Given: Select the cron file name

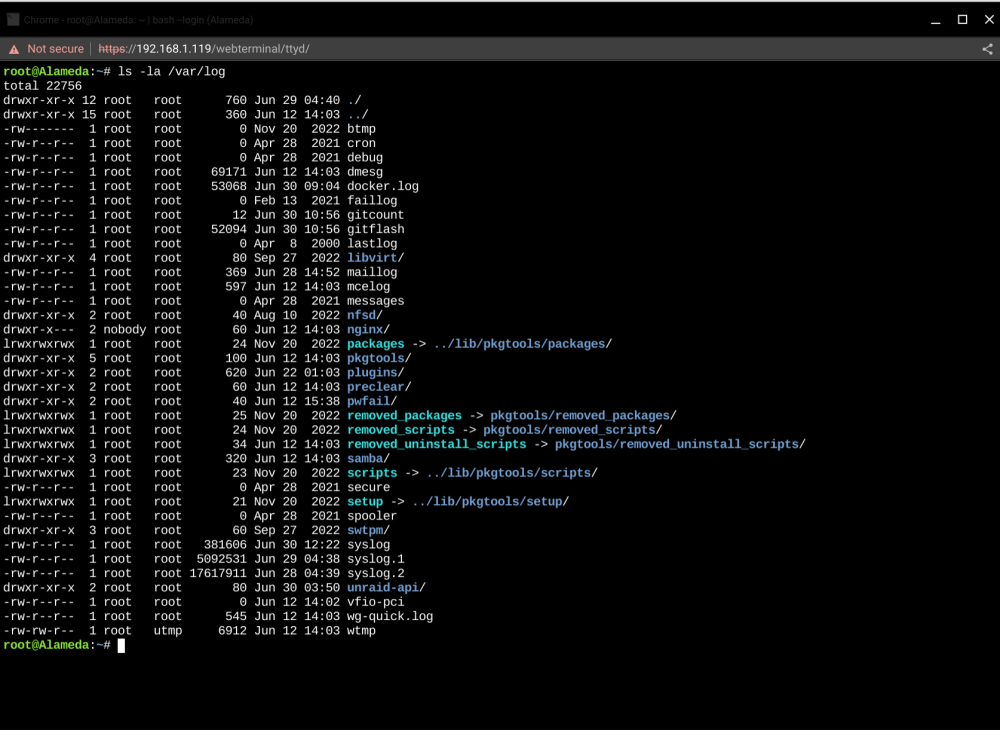Looking at the screenshot, I should pyautogui.click(x=361, y=143).
